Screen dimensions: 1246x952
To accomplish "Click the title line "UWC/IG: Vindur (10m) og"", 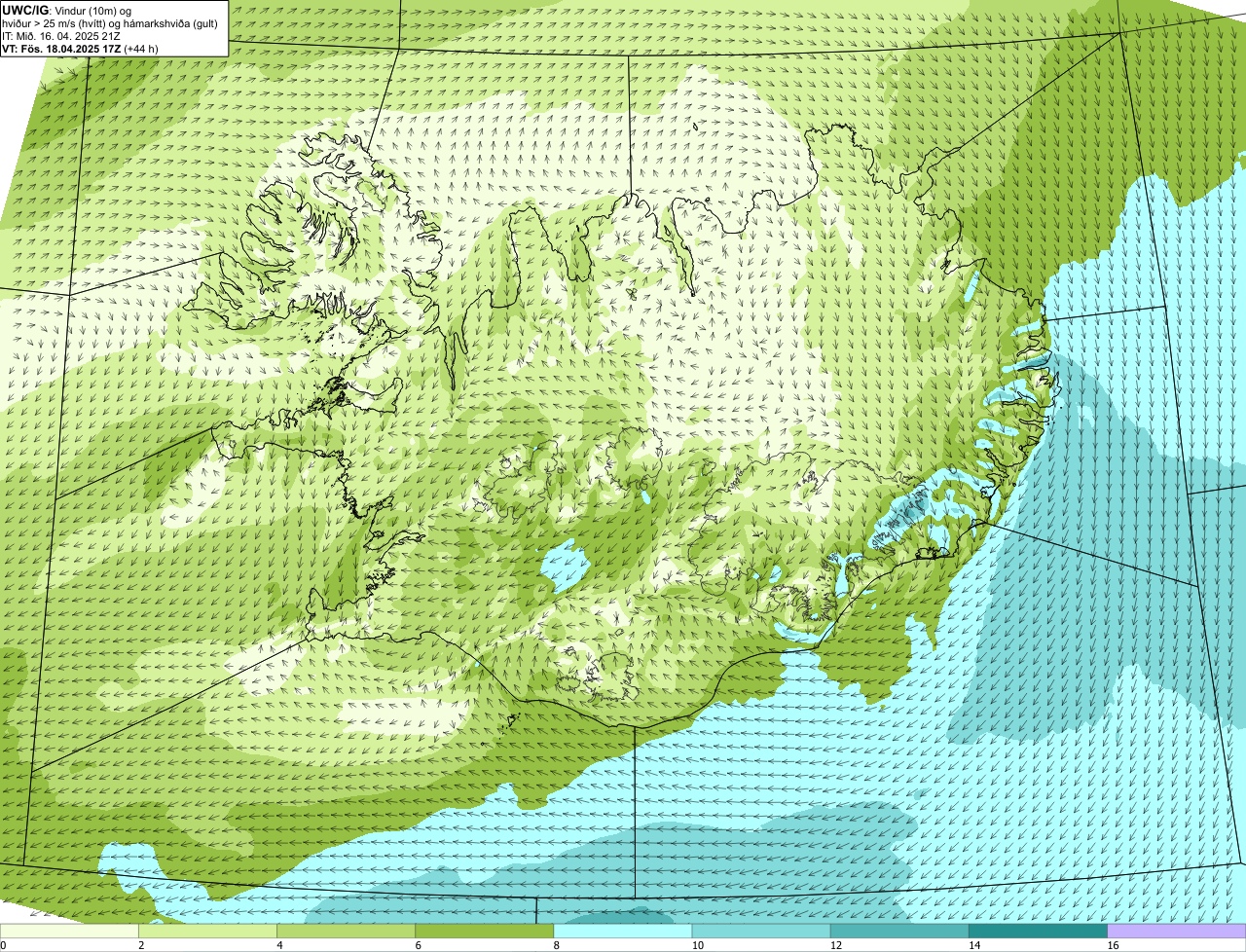I will pos(67,10).
